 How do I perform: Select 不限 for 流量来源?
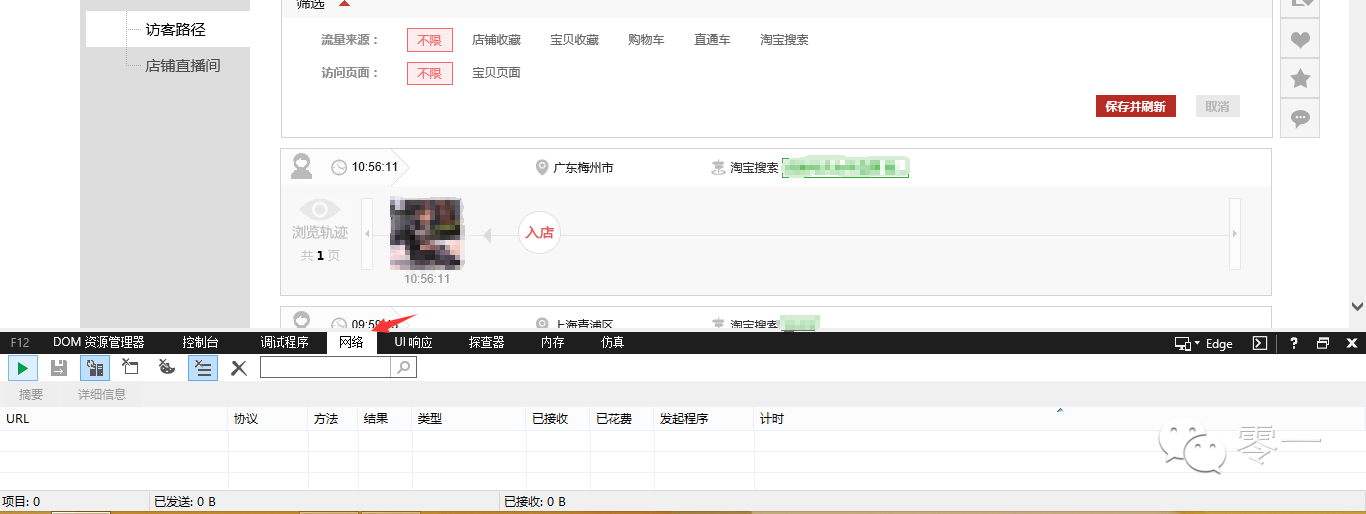[x=430, y=40]
